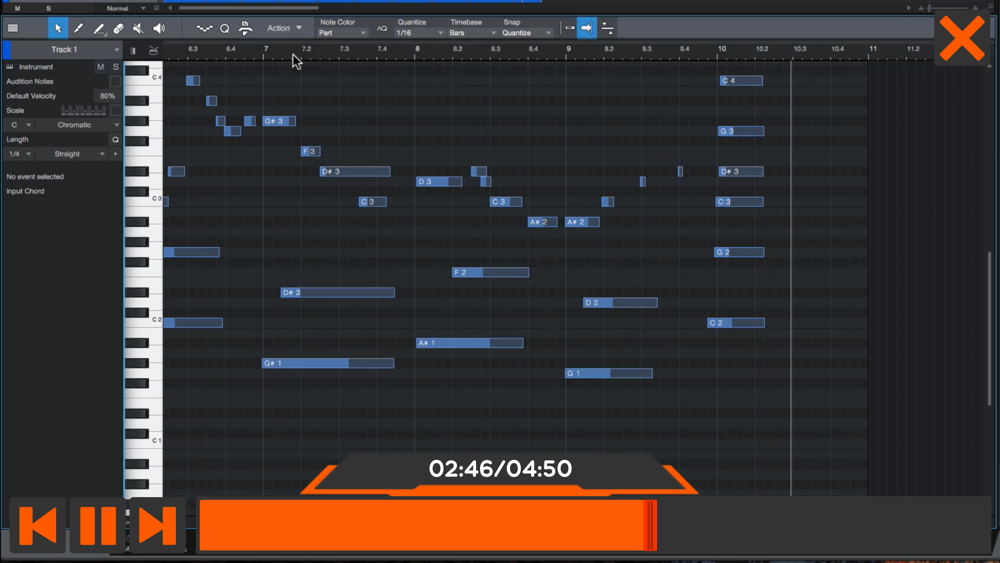Select the D 2 note
Viewport: 1000px width, 563px height.
click(x=620, y=303)
